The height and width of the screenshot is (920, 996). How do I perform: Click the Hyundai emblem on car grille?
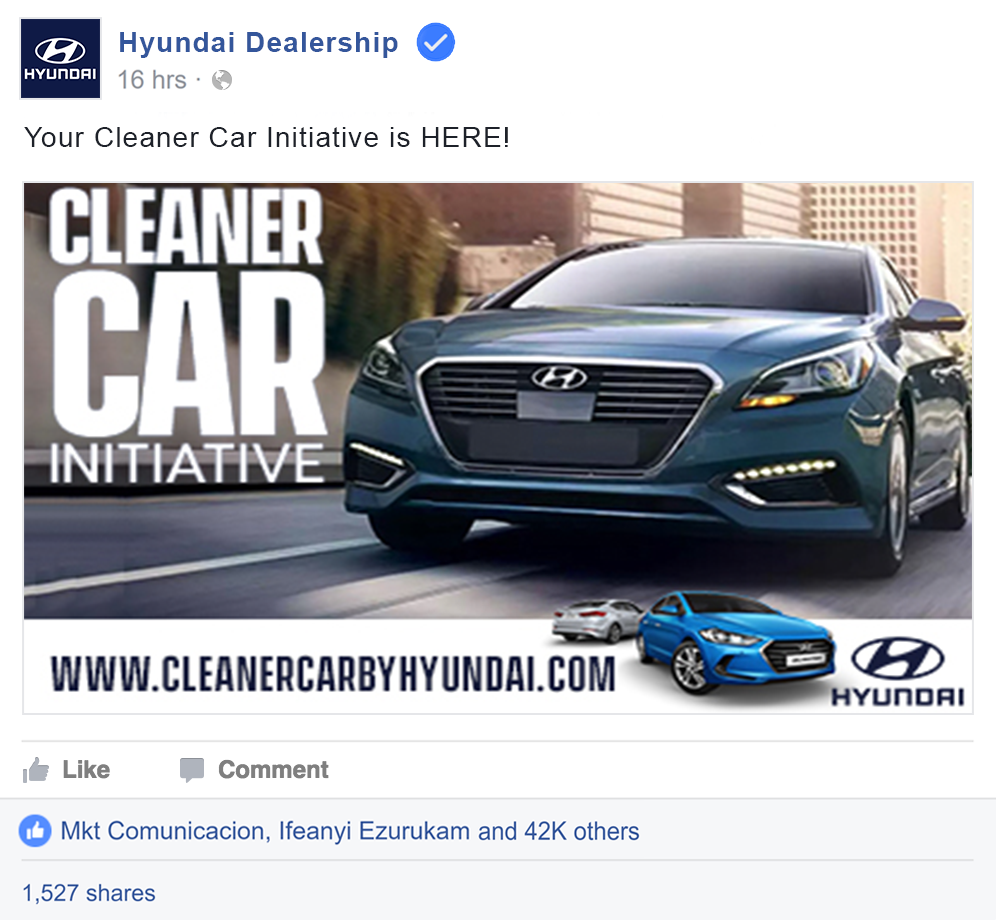click(x=560, y=377)
